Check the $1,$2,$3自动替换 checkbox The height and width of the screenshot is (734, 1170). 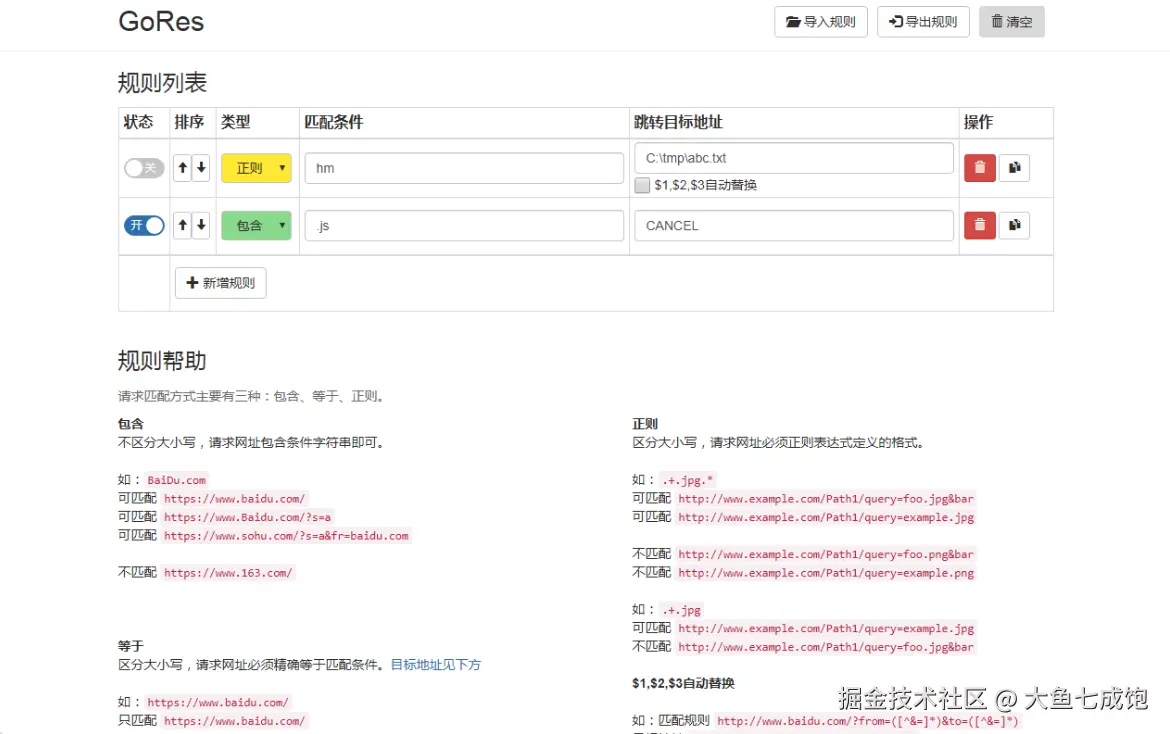click(642, 185)
